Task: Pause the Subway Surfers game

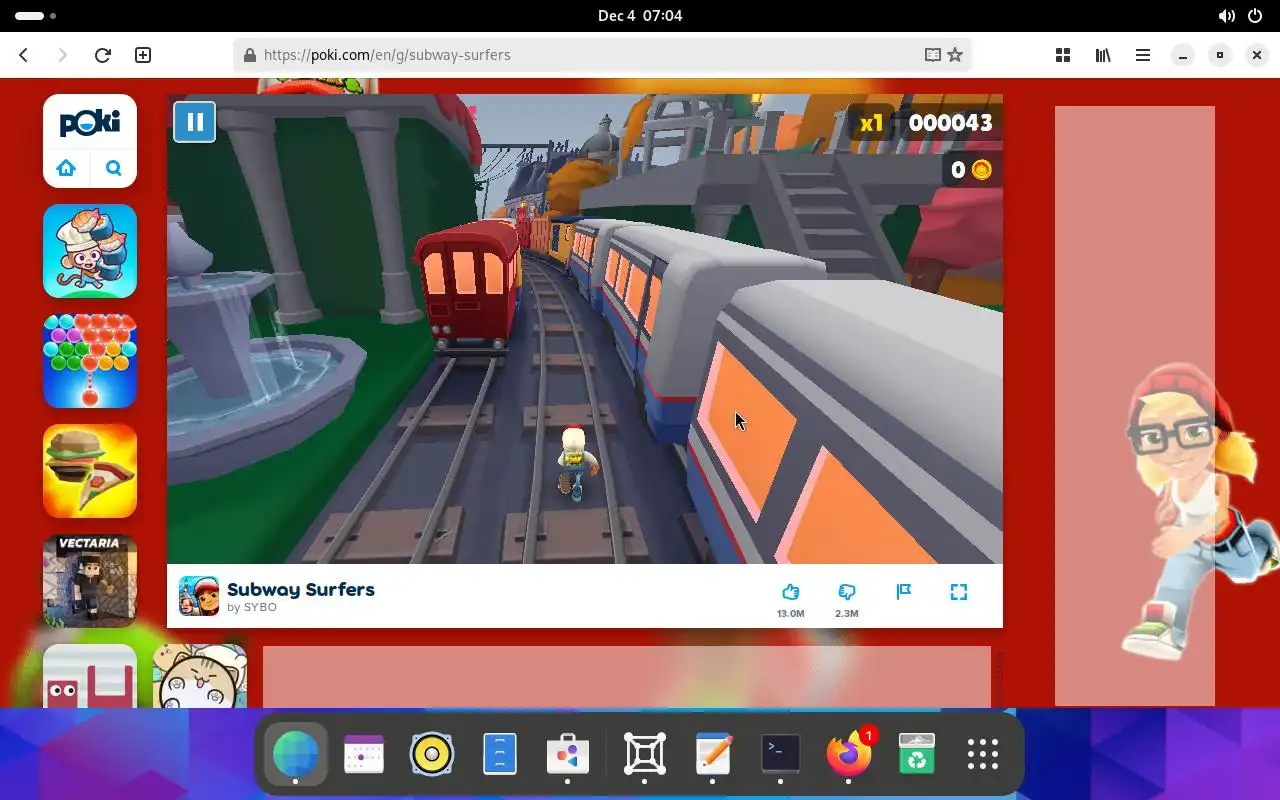Action: [195, 122]
